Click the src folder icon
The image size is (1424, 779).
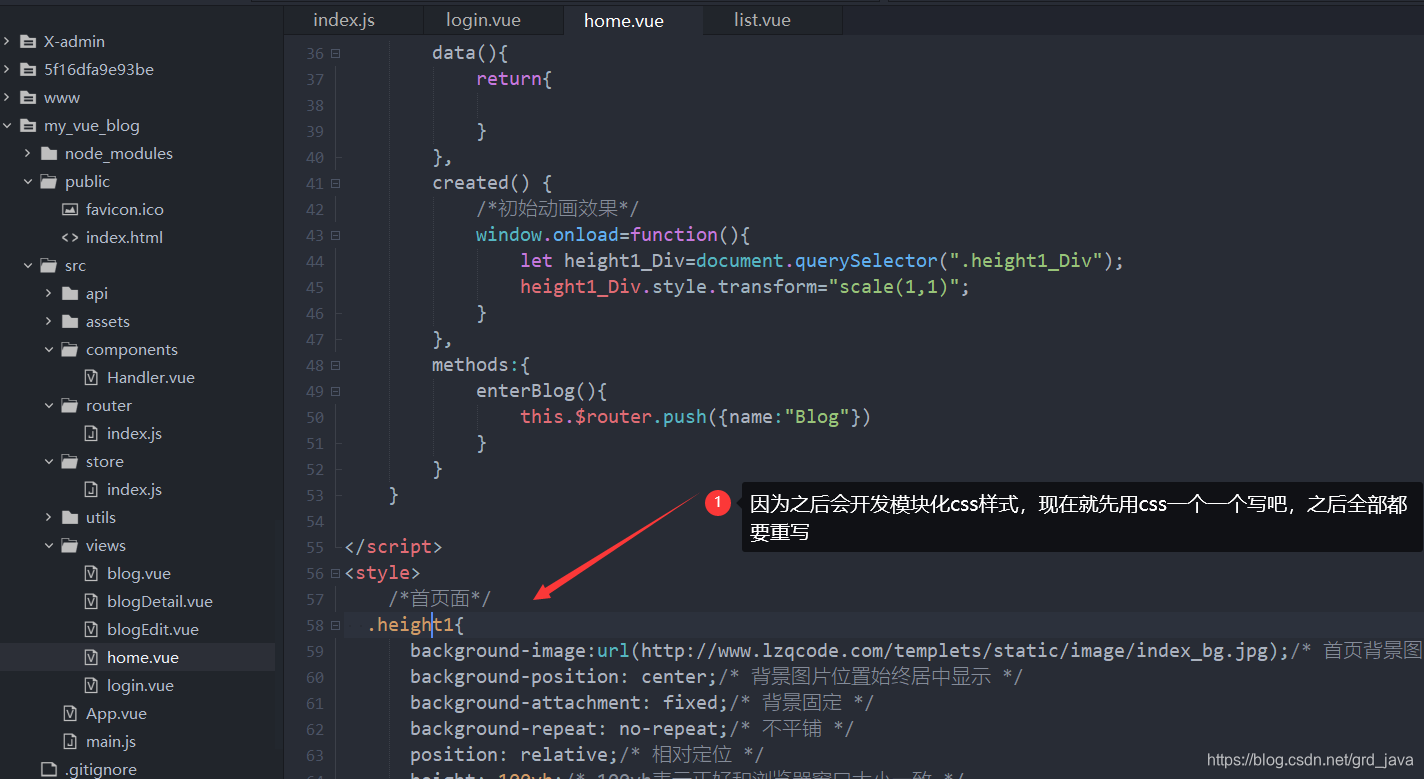(49, 266)
